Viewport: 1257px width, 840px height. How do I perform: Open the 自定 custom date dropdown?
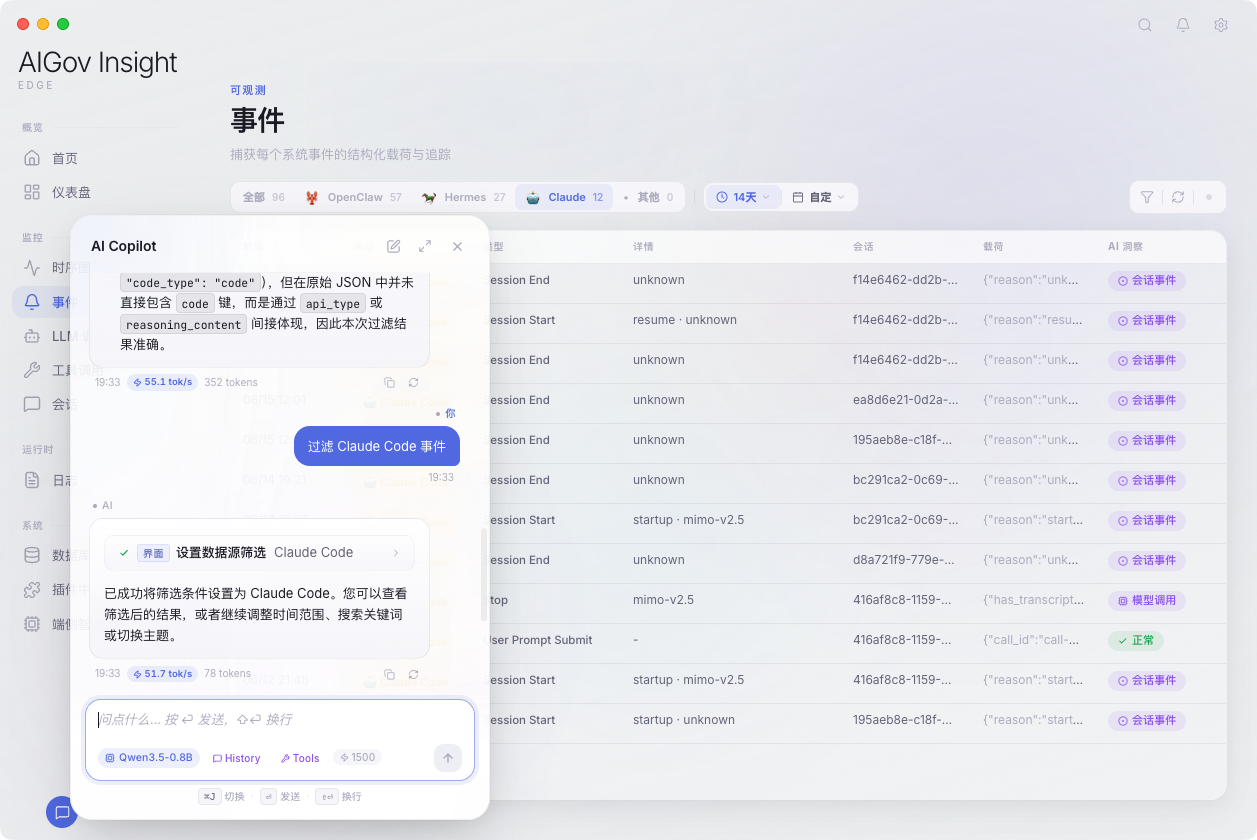pos(819,197)
